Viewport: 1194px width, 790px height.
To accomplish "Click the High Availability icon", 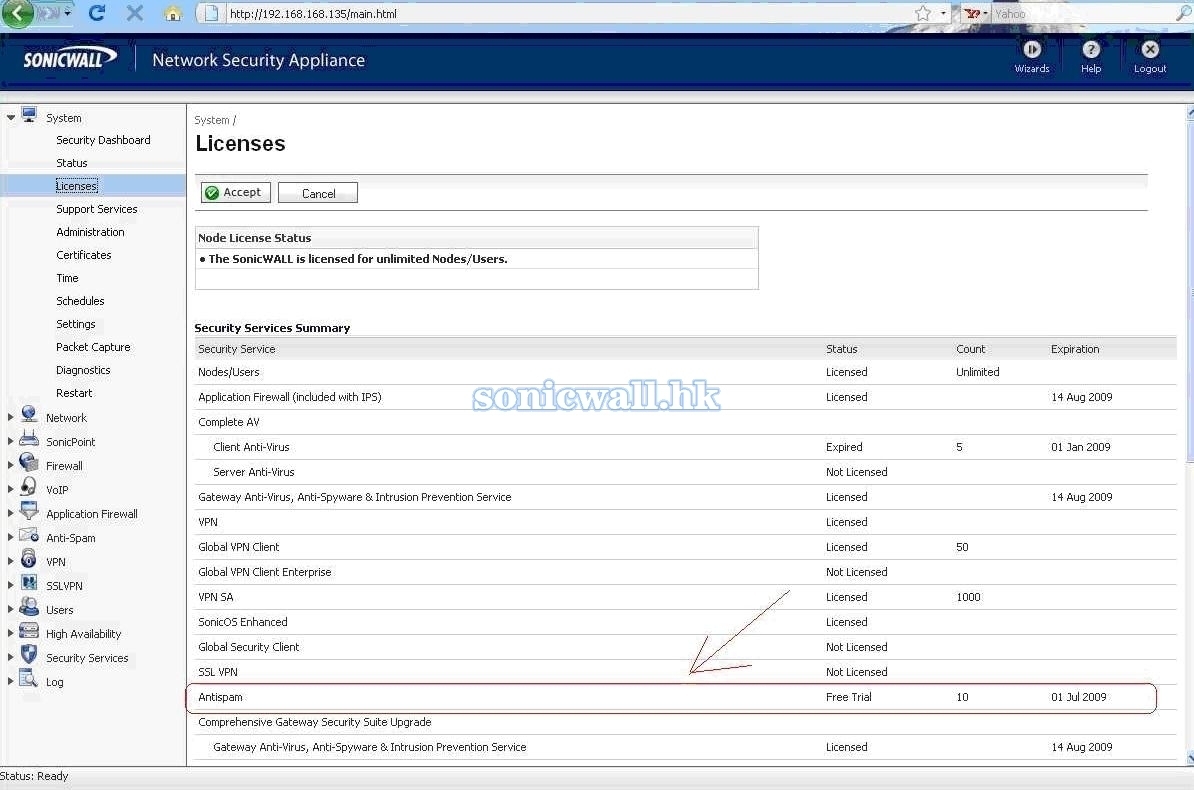I will click(29, 631).
